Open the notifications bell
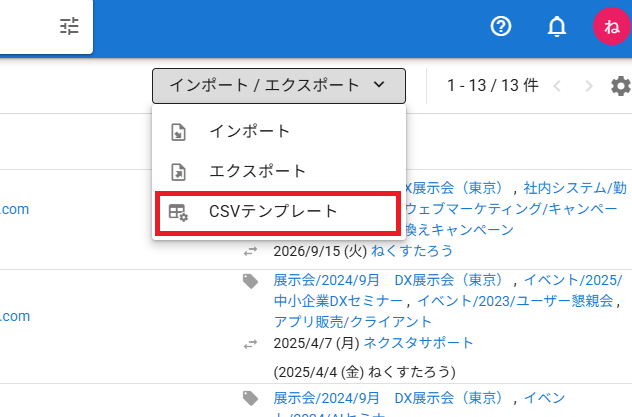The width and height of the screenshot is (632, 417). tap(557, 27)
